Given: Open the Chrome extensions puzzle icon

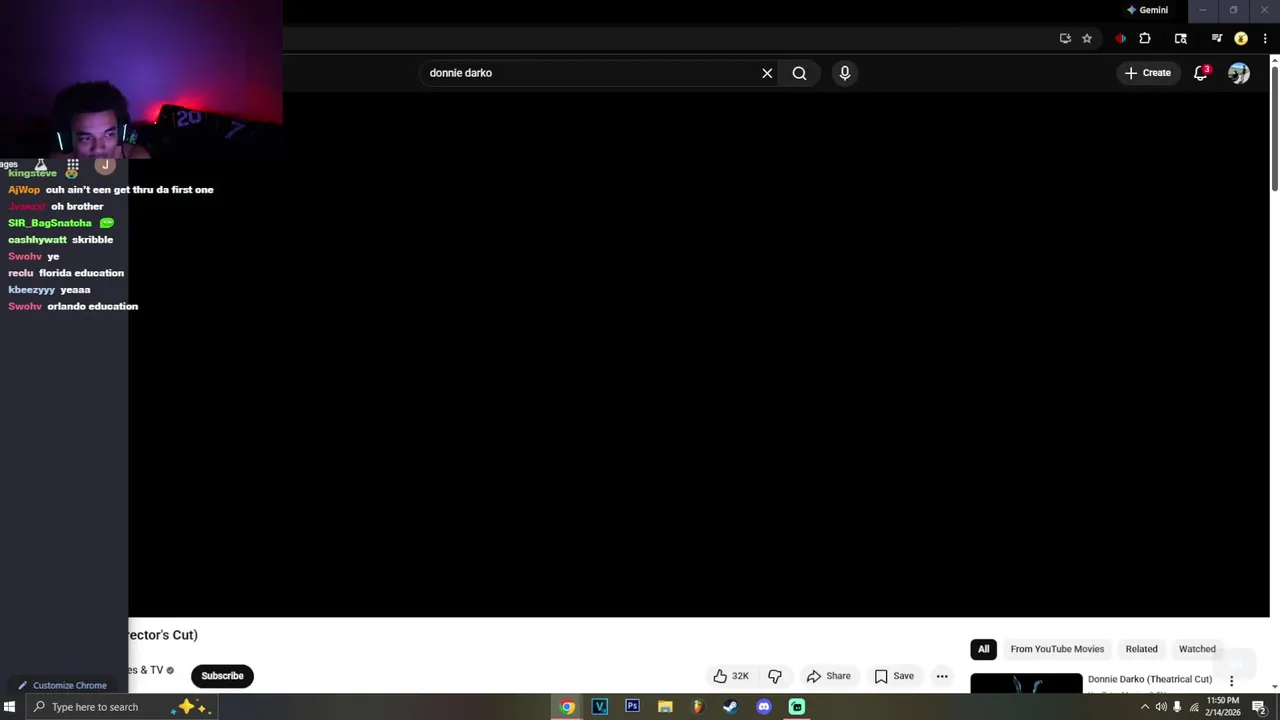Looking at the screenshot, I should point(1145,39).
